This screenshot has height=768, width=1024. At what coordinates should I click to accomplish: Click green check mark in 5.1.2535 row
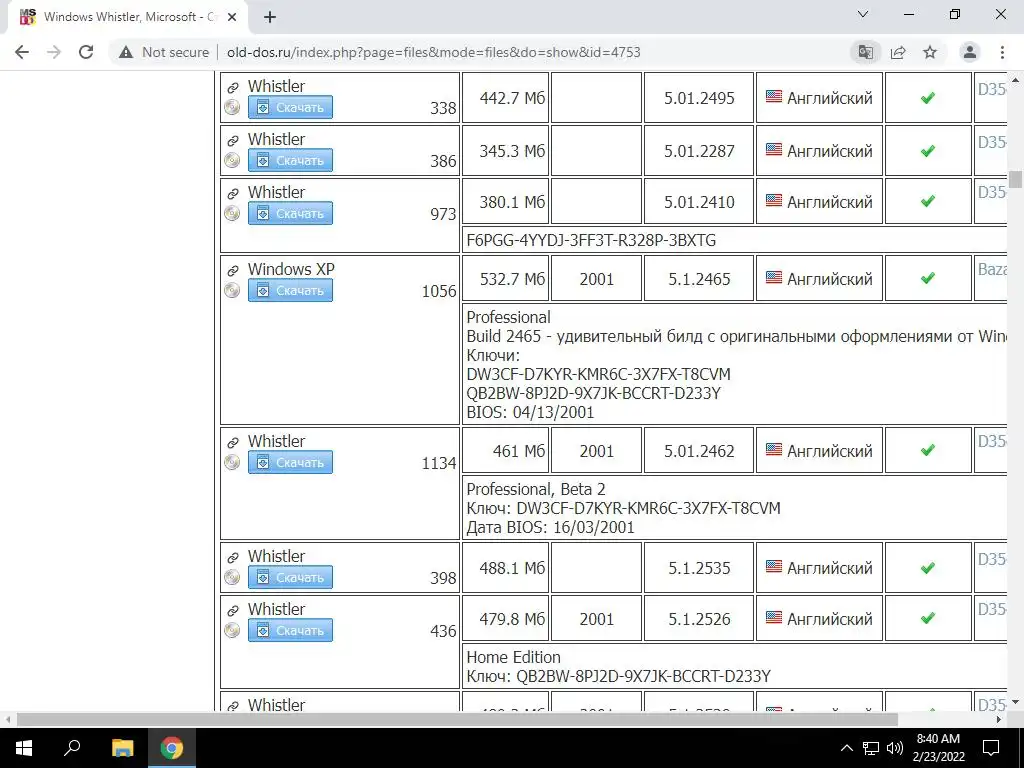[927, 568]
